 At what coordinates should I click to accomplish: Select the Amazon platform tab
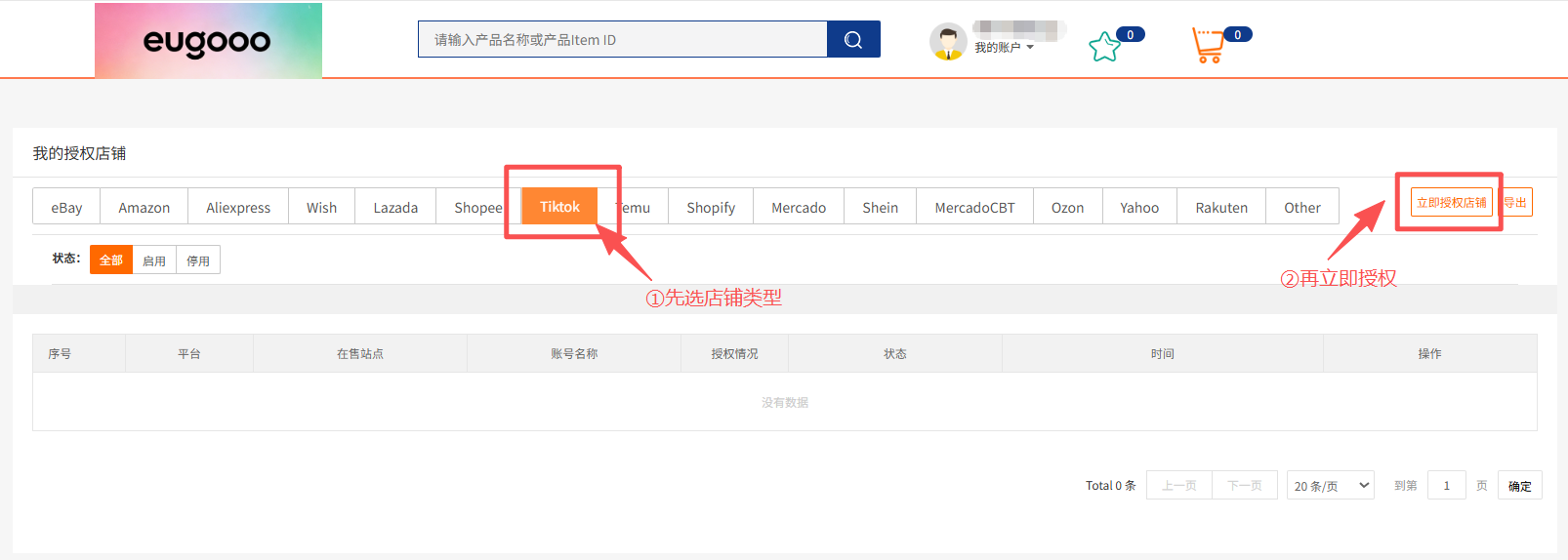click(x=144, y=207)
